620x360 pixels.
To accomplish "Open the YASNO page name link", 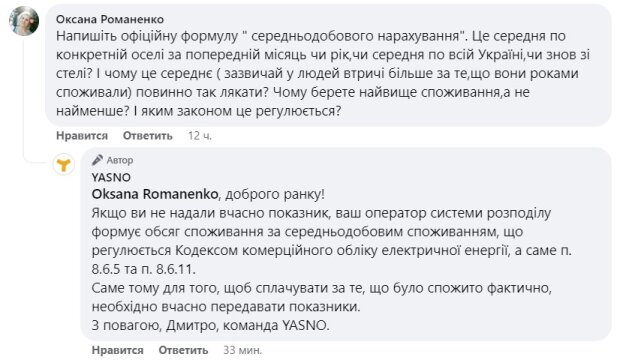I will (111, 177).
